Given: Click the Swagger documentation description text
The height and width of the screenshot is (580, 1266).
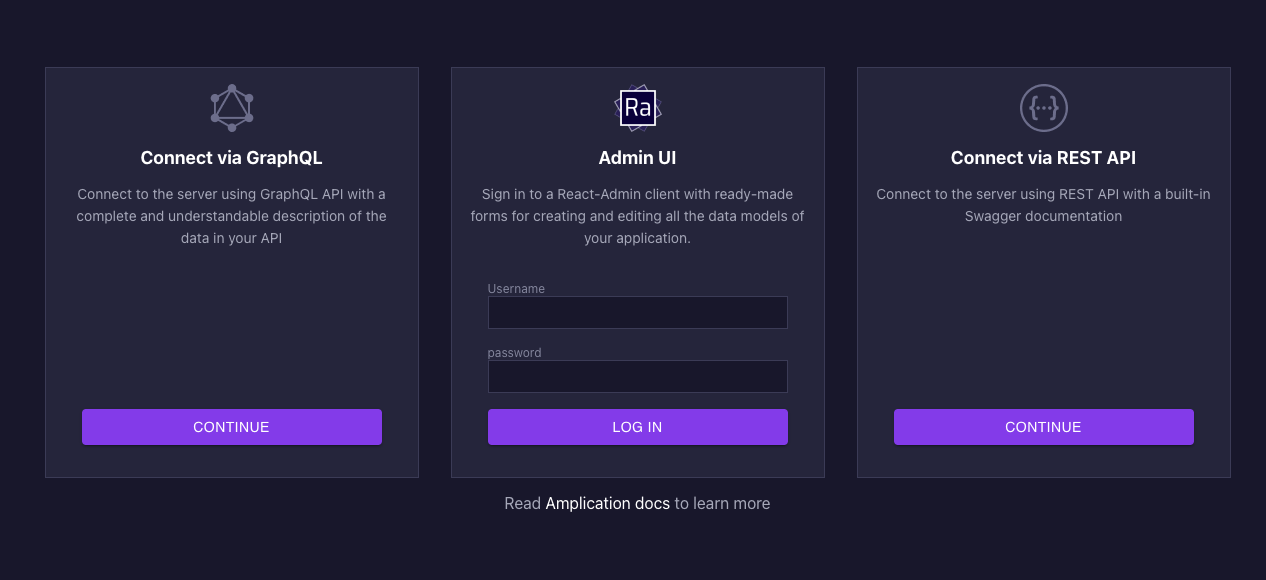Looking at the screenshot, I should (x=1044, y=205).
